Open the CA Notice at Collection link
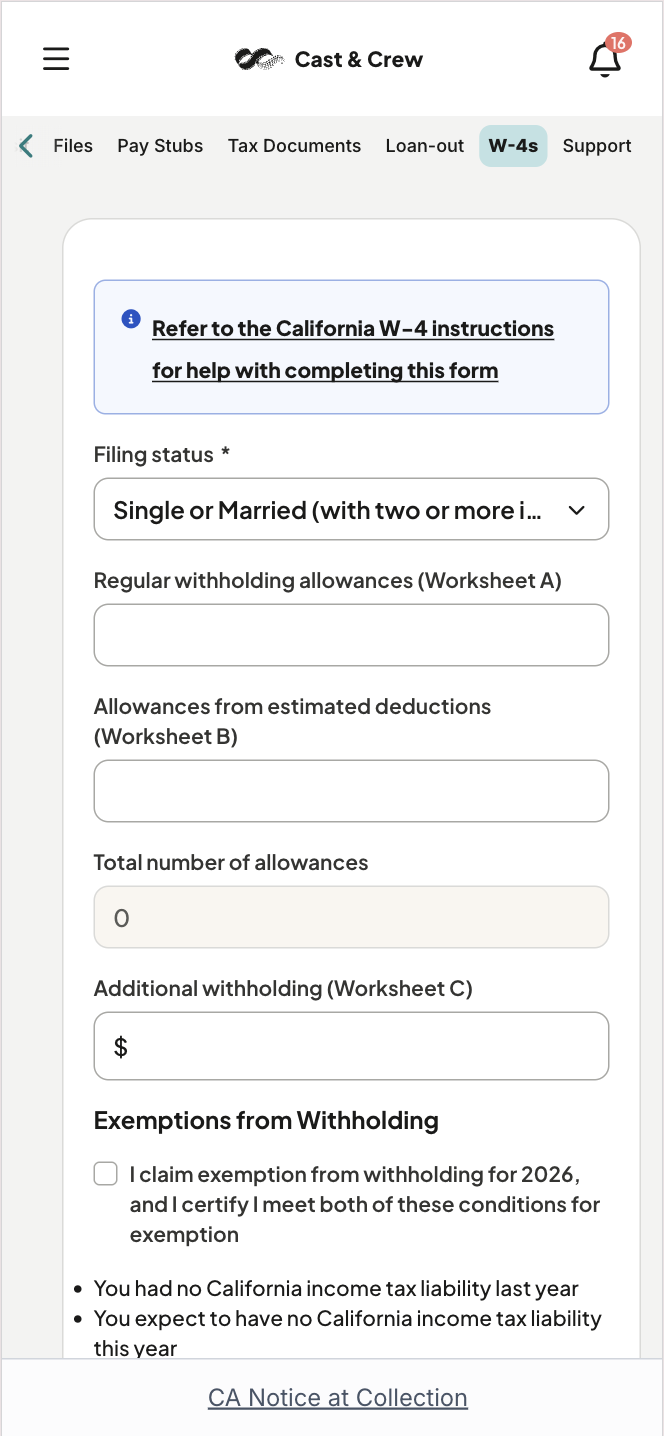 338,1398
